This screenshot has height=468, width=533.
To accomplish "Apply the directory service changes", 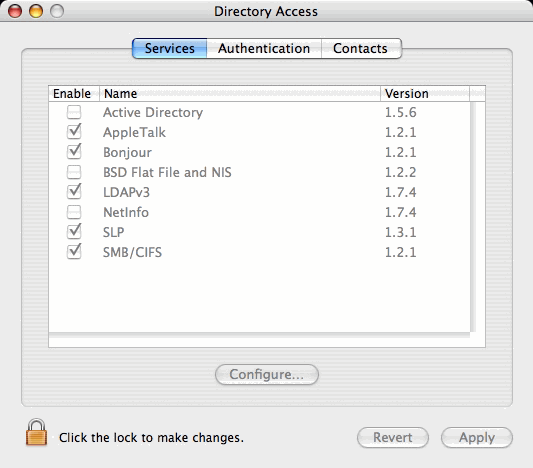I will (x=477, y=437).
